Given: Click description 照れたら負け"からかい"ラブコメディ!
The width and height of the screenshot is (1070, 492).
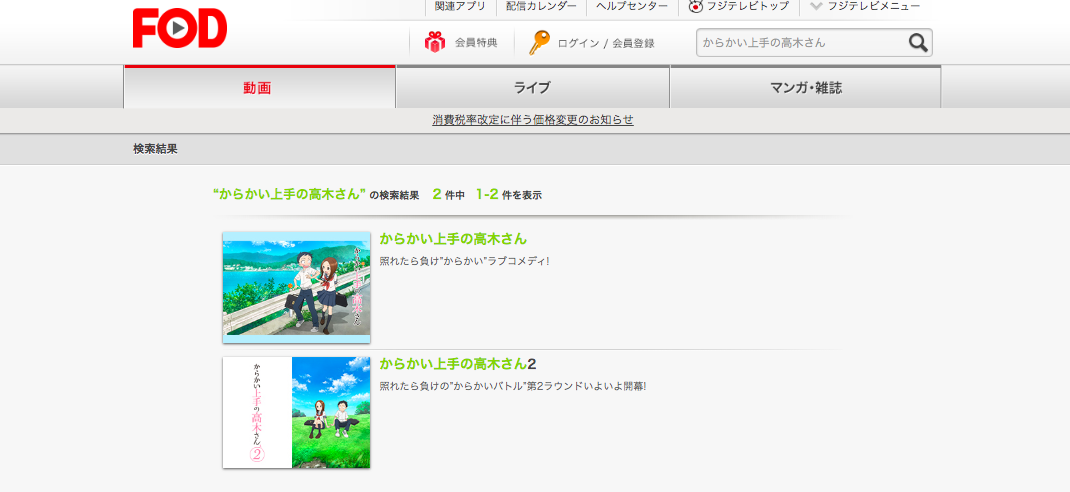Looking at the screenshot, I should point(464,261).
